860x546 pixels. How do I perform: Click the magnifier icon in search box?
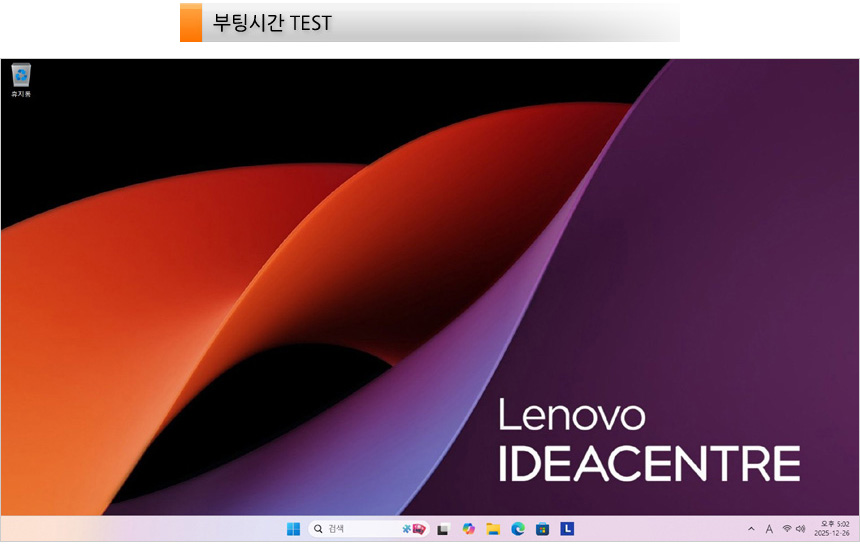[318, 529]
